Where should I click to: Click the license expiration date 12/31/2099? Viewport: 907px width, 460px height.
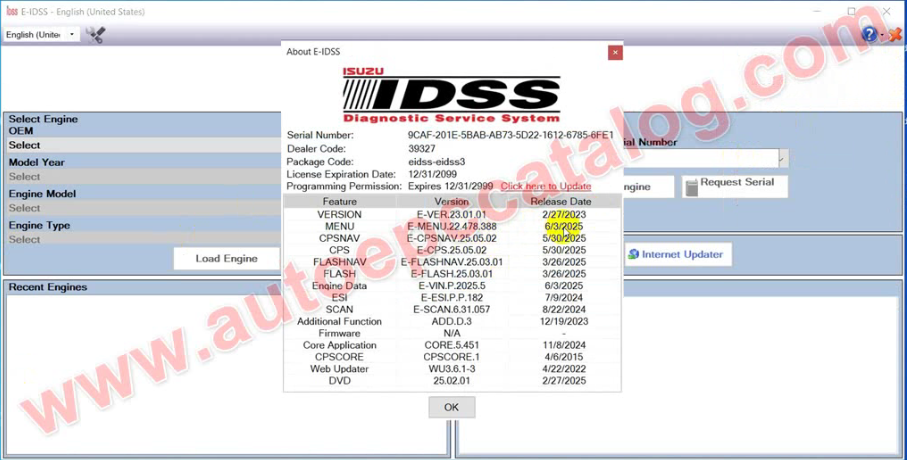click(432, 174)
